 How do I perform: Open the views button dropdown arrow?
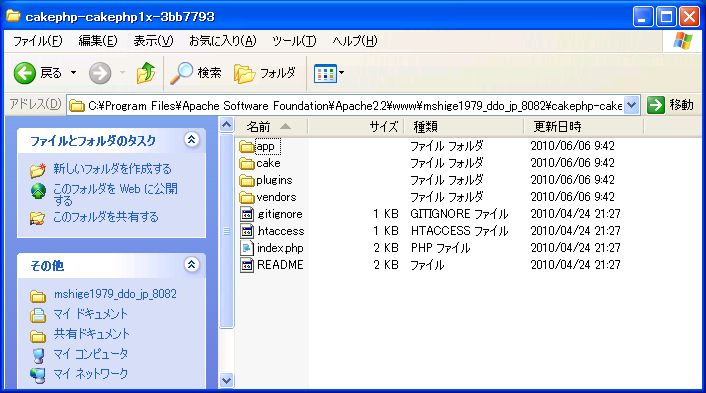pos(341,73)
